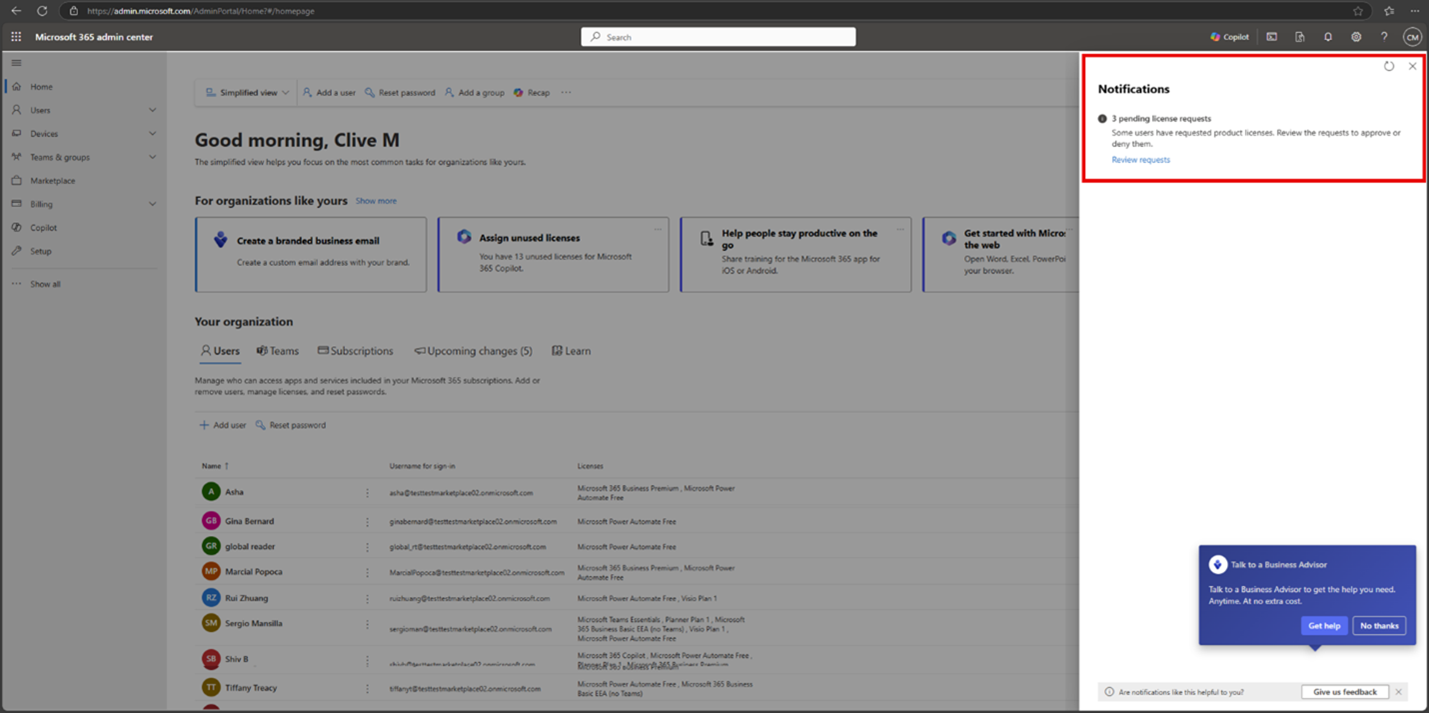Click the Review requests link
The image size is (1429, 713).
pyautogui.click(x=1141, y=160)
